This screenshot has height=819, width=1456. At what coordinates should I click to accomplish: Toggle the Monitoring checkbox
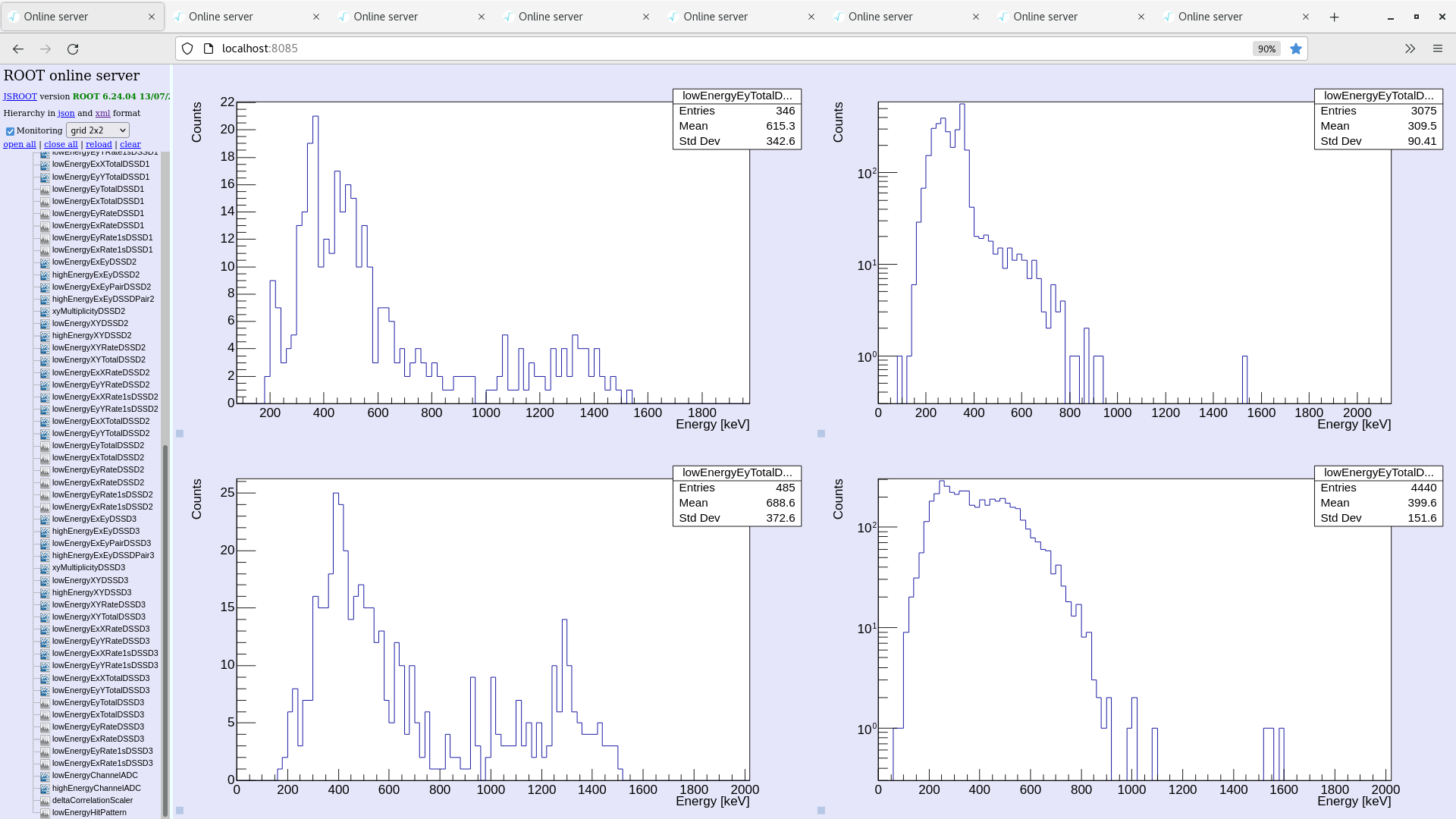coord(11,131)
